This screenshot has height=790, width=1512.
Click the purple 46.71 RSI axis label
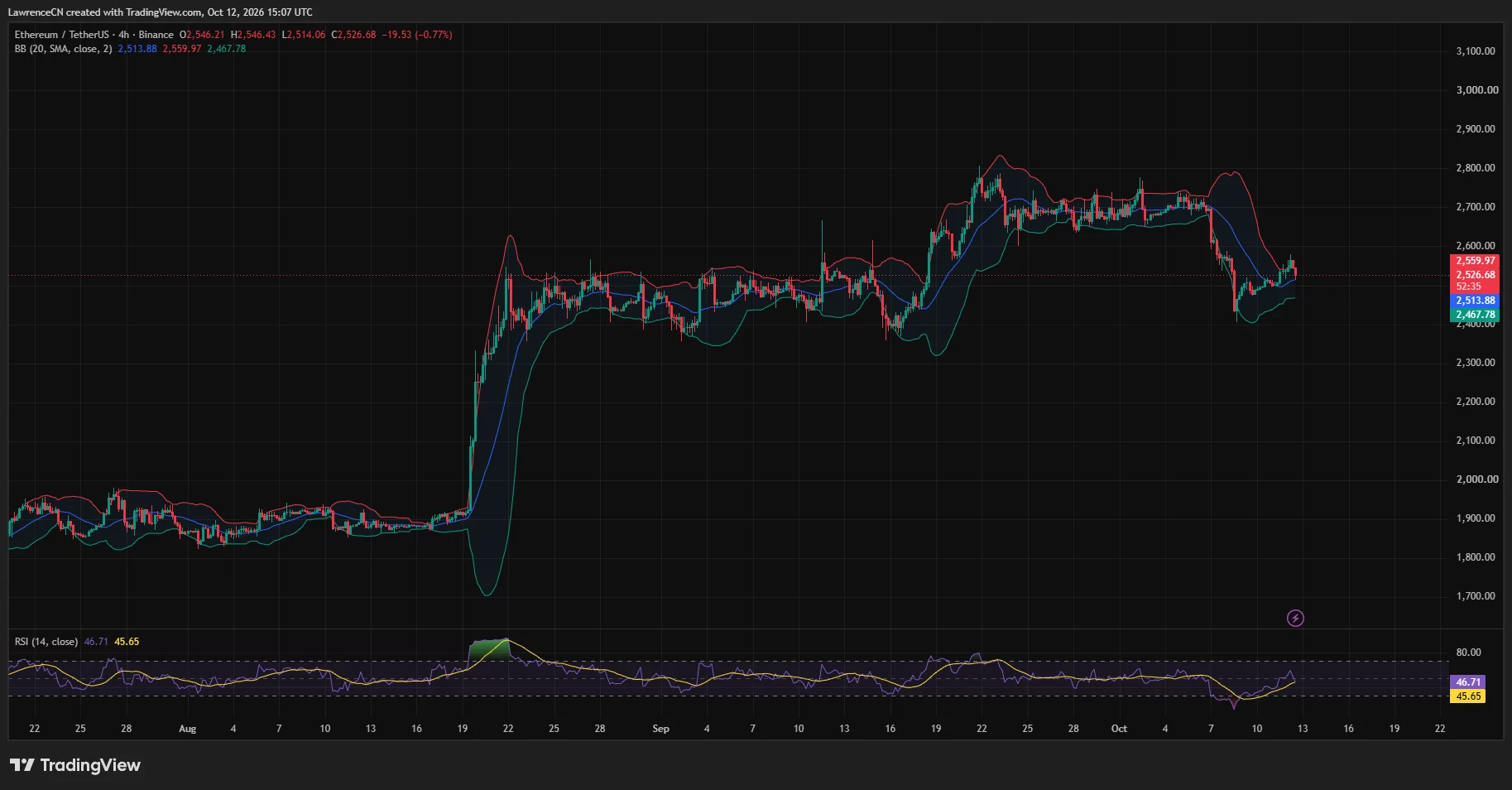pyautogui.click(x=1468, y=682)
